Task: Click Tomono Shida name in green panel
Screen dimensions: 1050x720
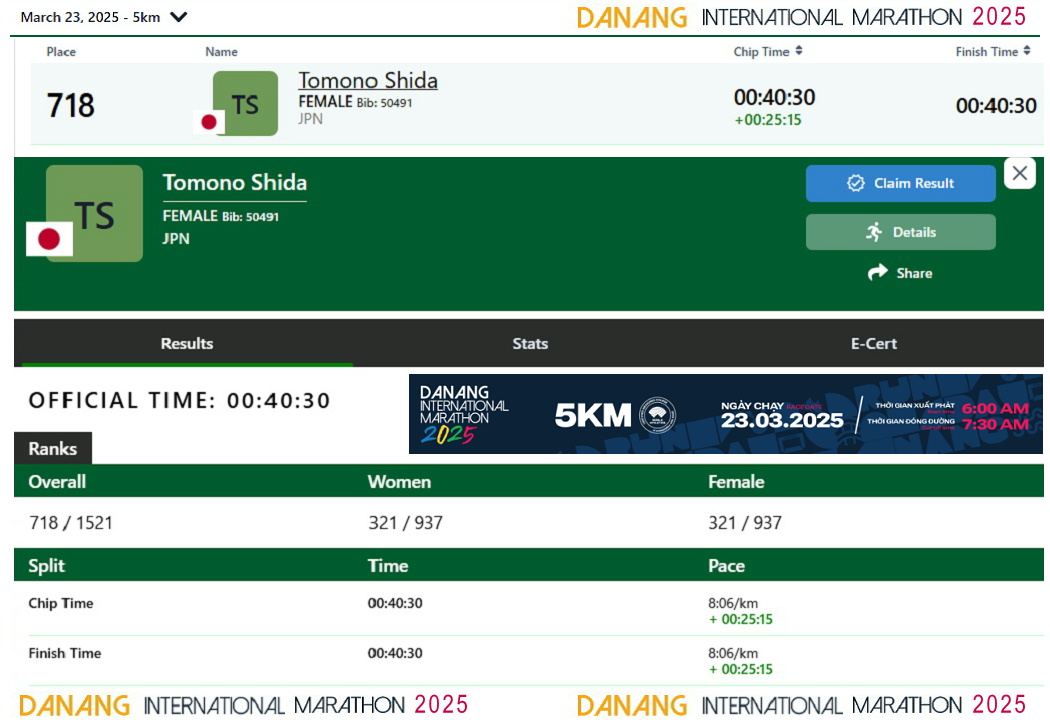Action: click(234, 182)
